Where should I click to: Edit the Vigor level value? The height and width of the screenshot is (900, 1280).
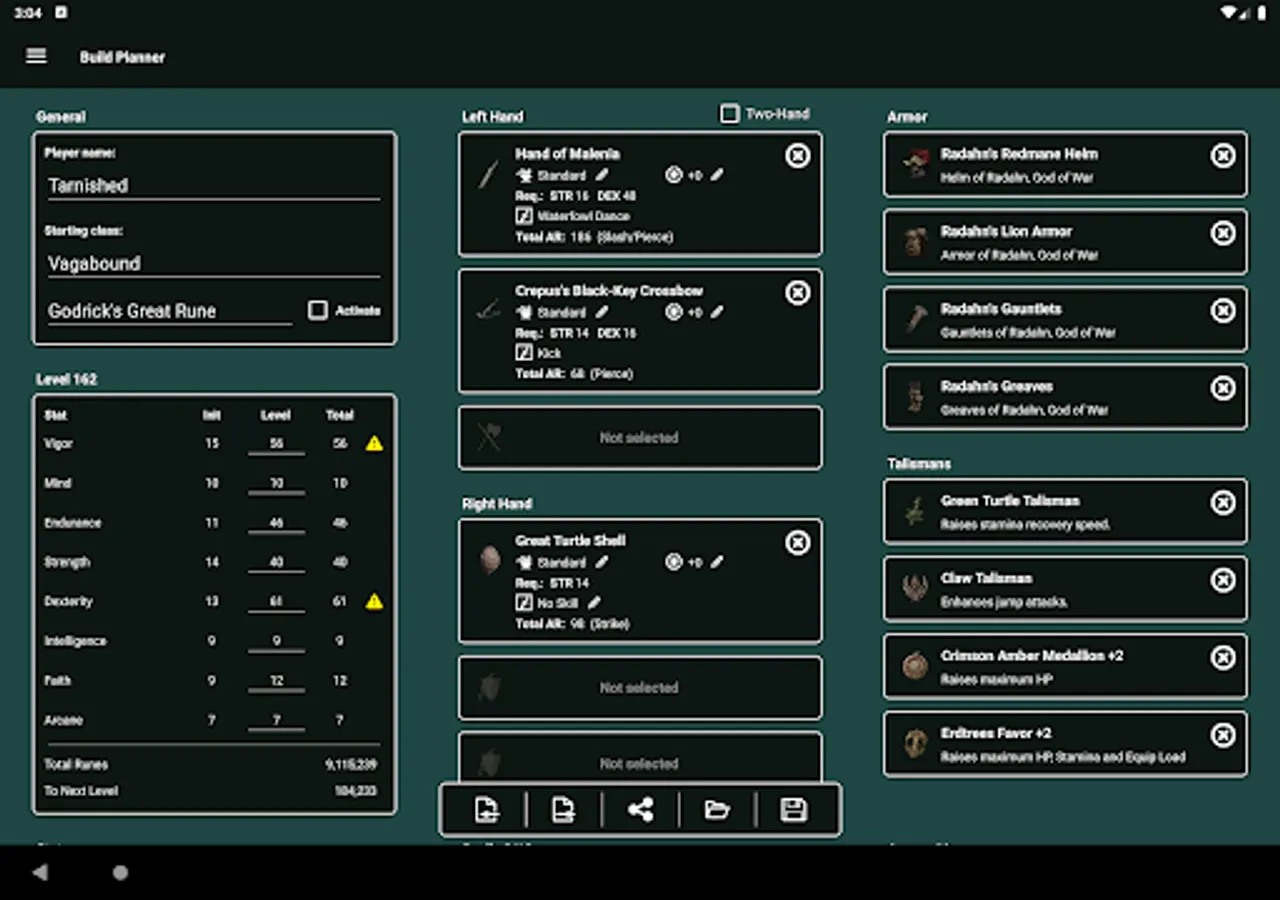(x=276, y=444)
